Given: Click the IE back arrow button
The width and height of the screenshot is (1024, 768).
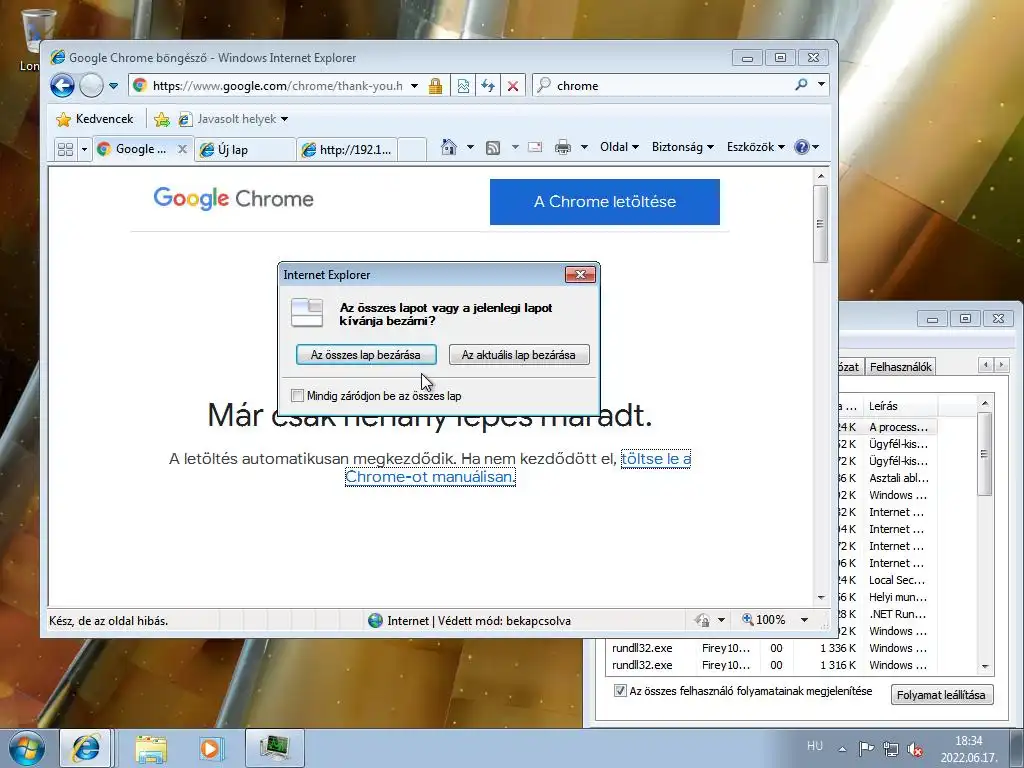Looking at the screenshot, I should 63,86.
